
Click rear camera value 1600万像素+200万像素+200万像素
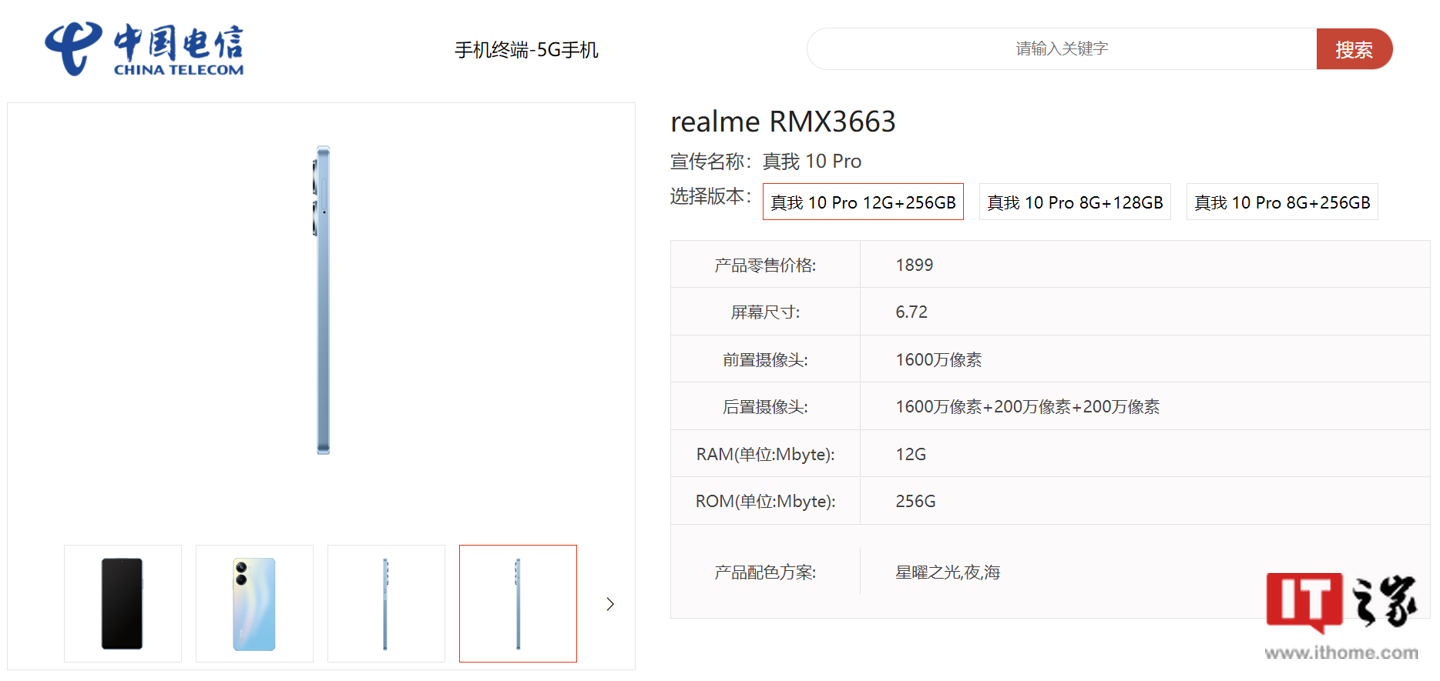coord(1028,407)
